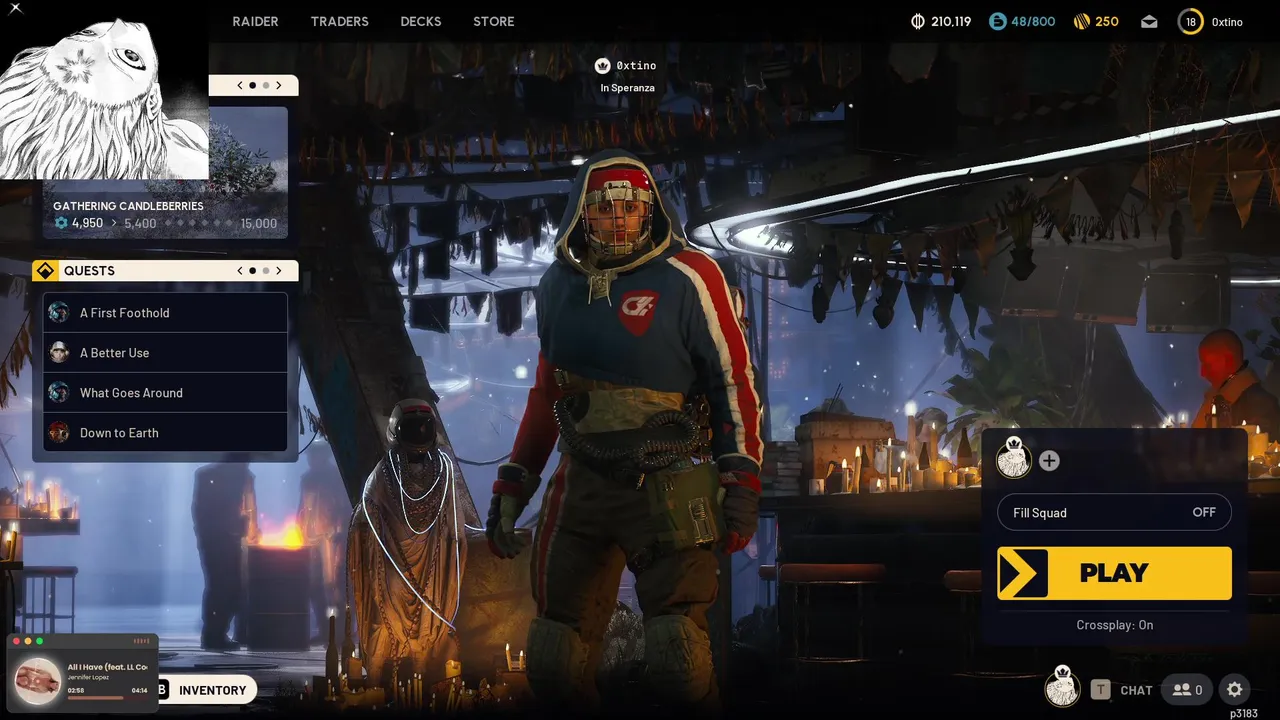This screenshot has width=1280, height=720.
Task: Click the equalizer bars on music widget
Action: tap(142, 640)
